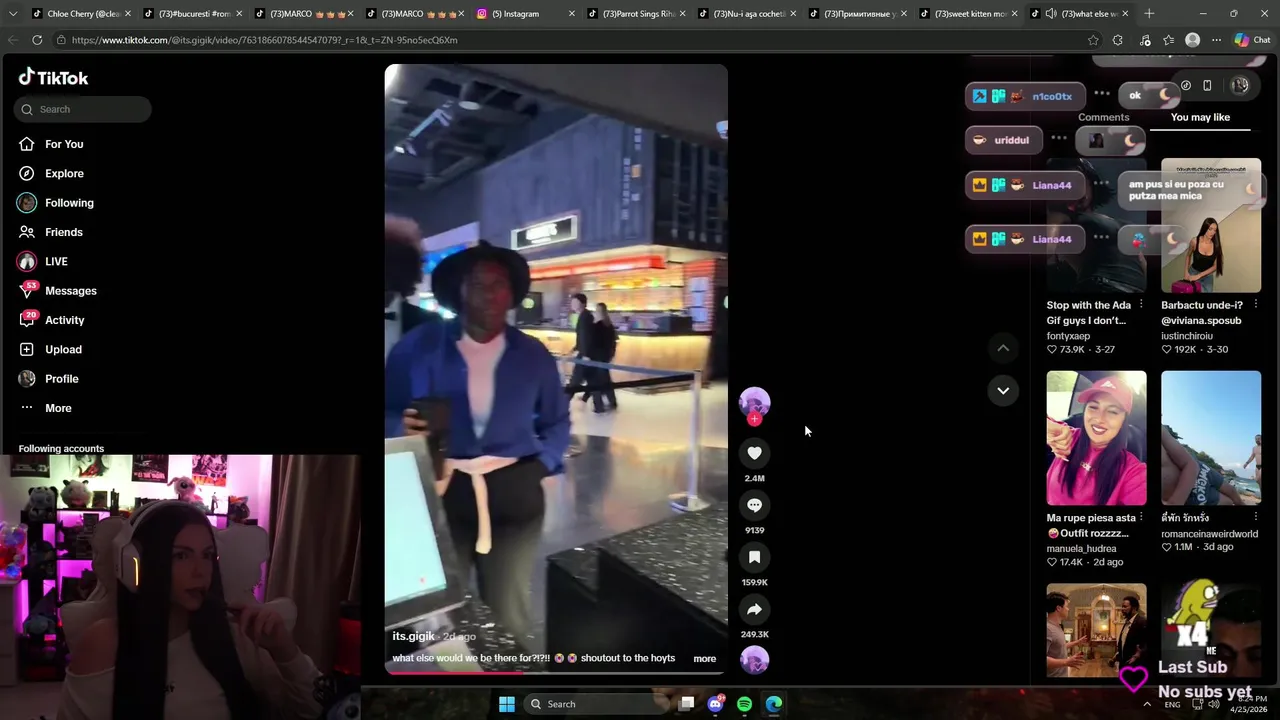Close the Instagram browser tab
1280x720 pixels.
click(572, 14)
